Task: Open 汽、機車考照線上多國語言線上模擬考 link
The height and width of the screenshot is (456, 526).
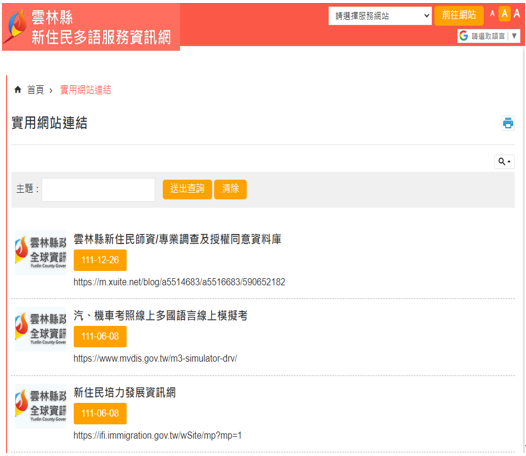Action: tap(160, 315)
